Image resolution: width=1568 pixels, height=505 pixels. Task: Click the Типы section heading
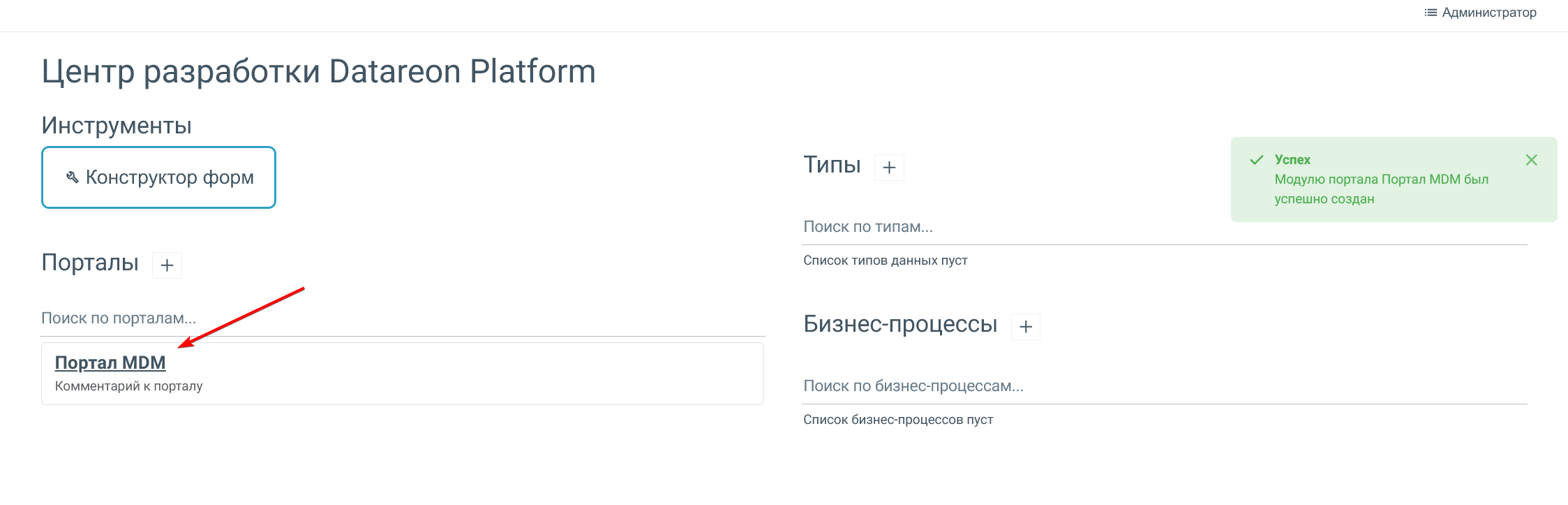[832, 165]
